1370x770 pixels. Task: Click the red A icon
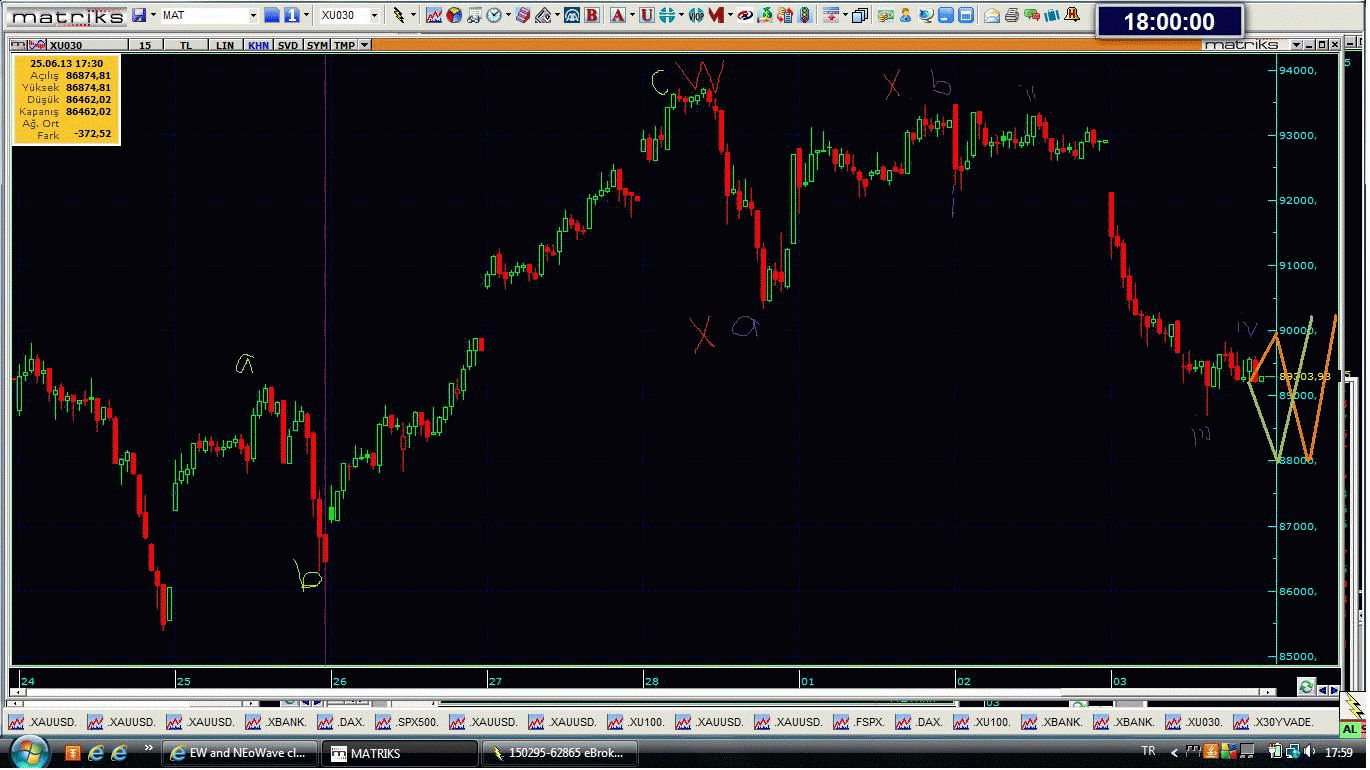point(617,15)
